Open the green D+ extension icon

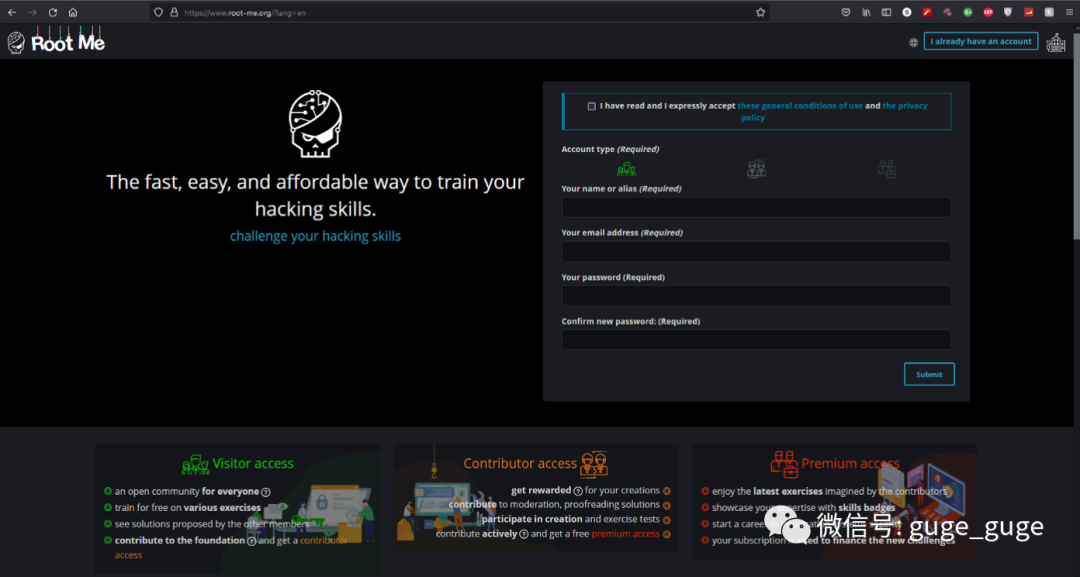[968, 12]
